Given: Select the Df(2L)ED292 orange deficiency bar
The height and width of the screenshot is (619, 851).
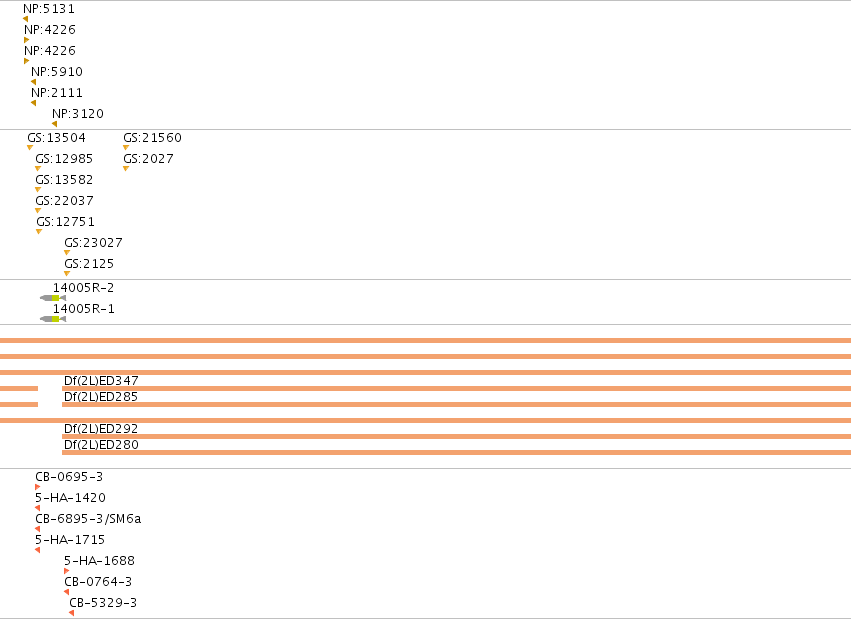Looking at the screenshot, I should point(456,436).
